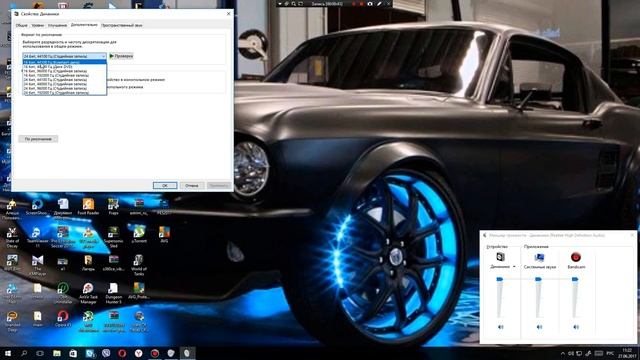Viewport: 640px width, 360px height.
Task: Open the Store from the taskbar
Action: pos(73,353)
